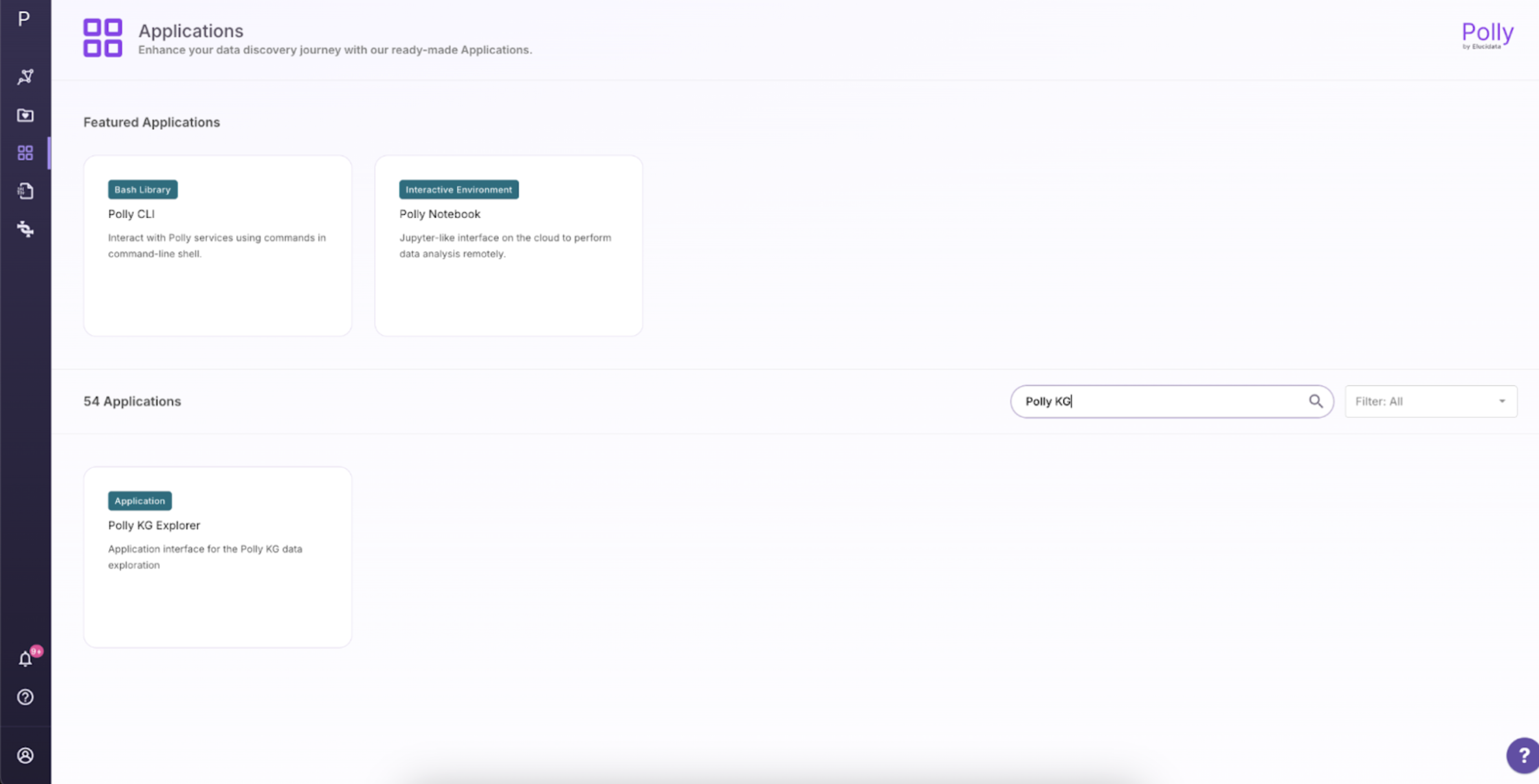The height and width of the screenshot is (784, 1539).
Task: Open the user account profile icon
Action: tap(25, 755)
